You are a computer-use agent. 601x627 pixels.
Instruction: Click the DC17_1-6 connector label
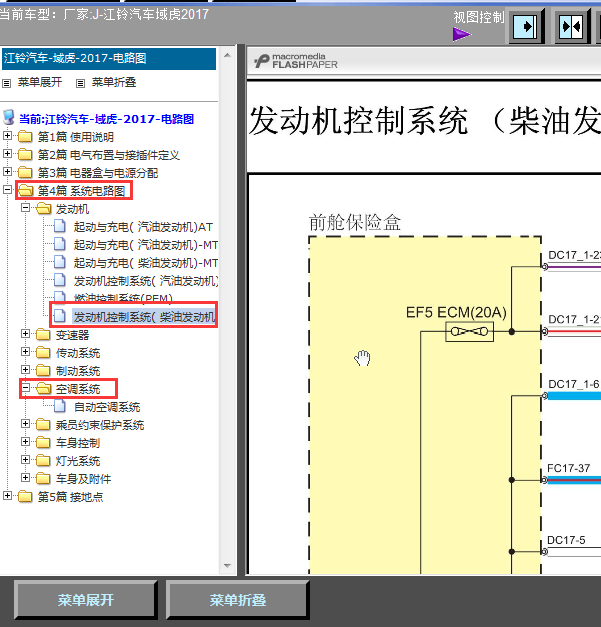pos(574,384)
